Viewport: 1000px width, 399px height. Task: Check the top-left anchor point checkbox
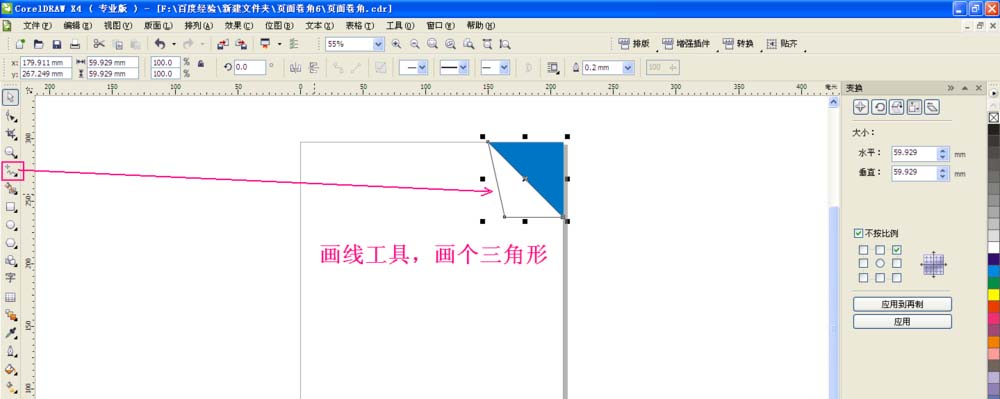click(864, 249)
